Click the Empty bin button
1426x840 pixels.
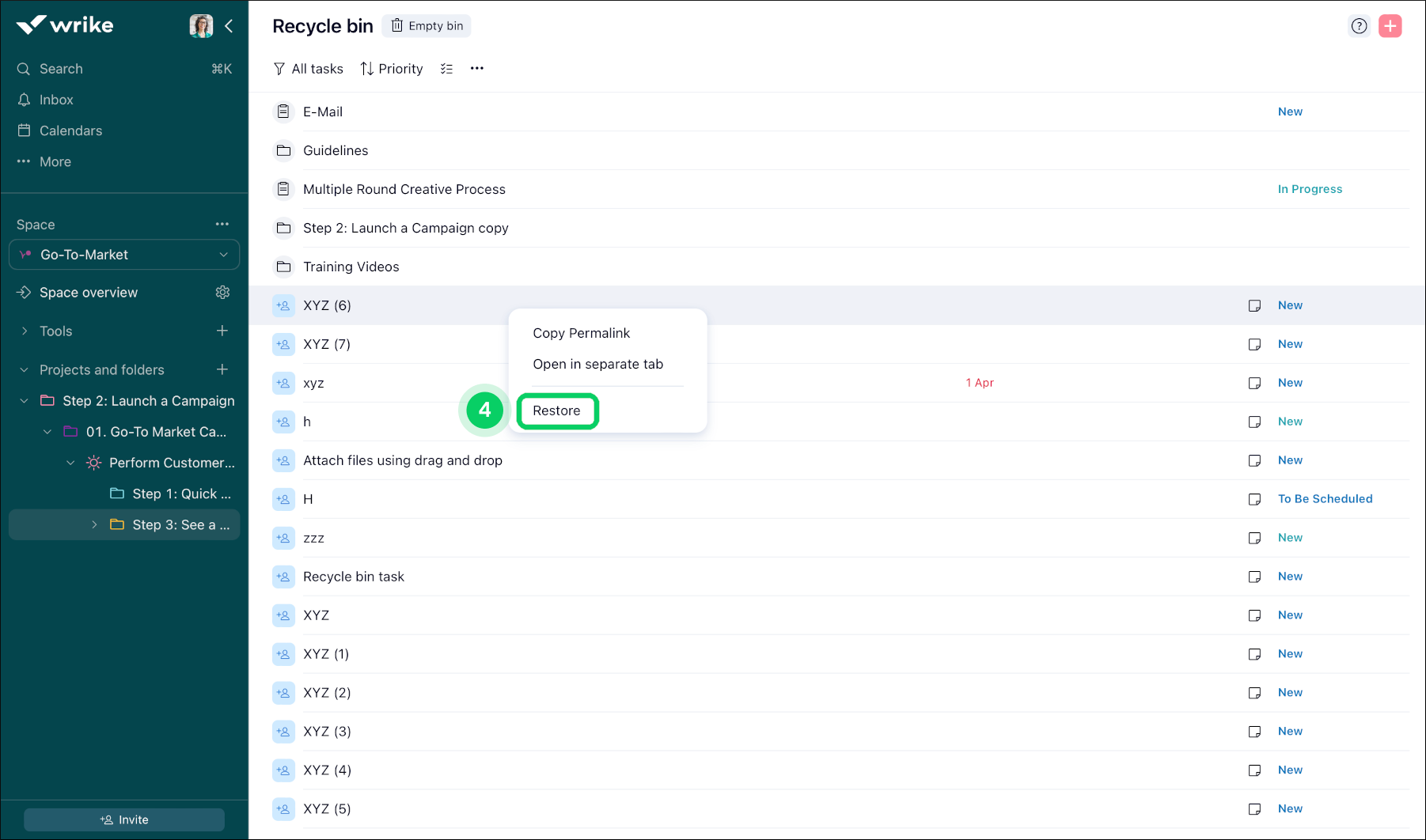(427, 26)
